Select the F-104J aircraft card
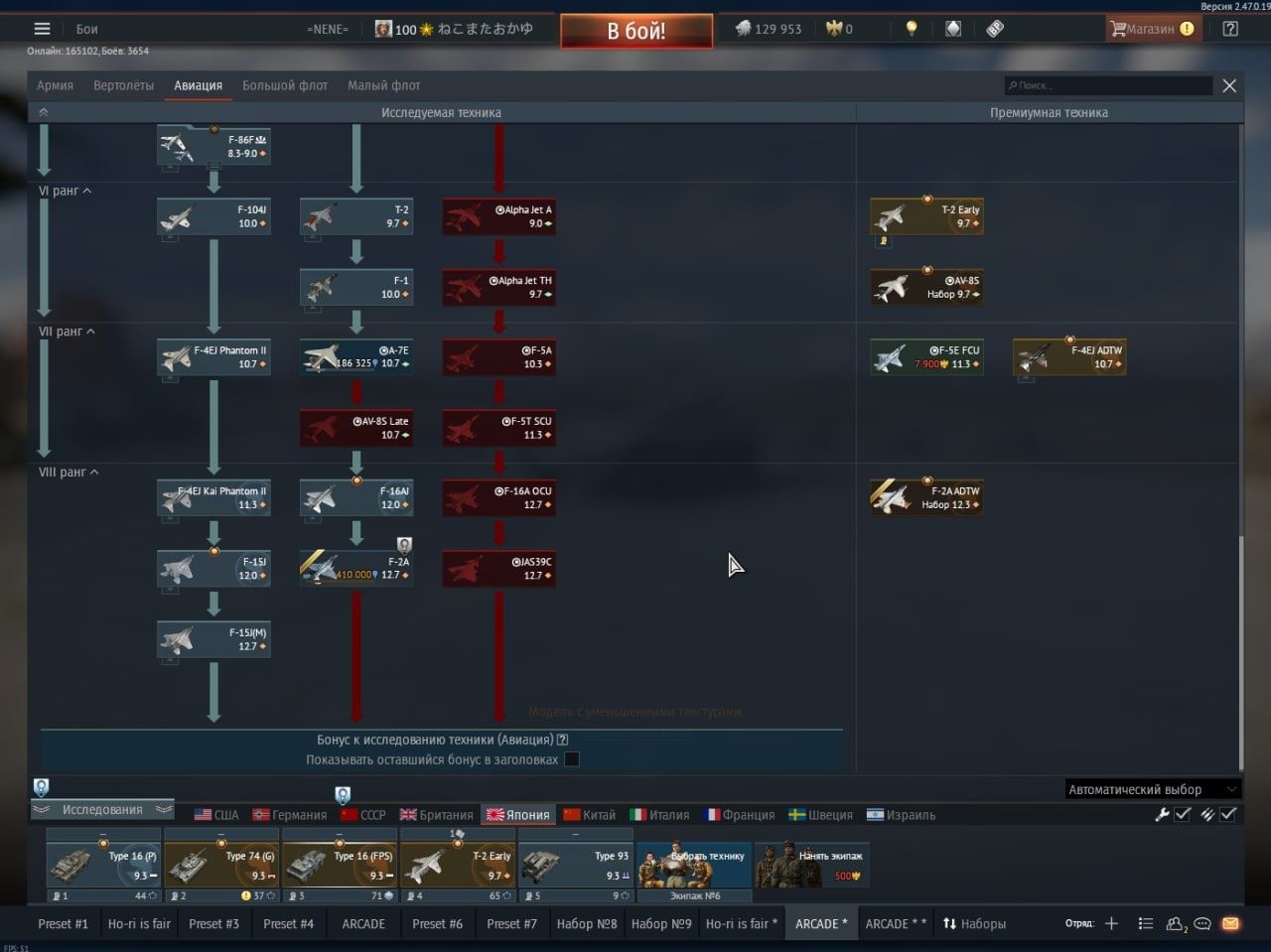The image size is (1271, 952). click(213, 216)
